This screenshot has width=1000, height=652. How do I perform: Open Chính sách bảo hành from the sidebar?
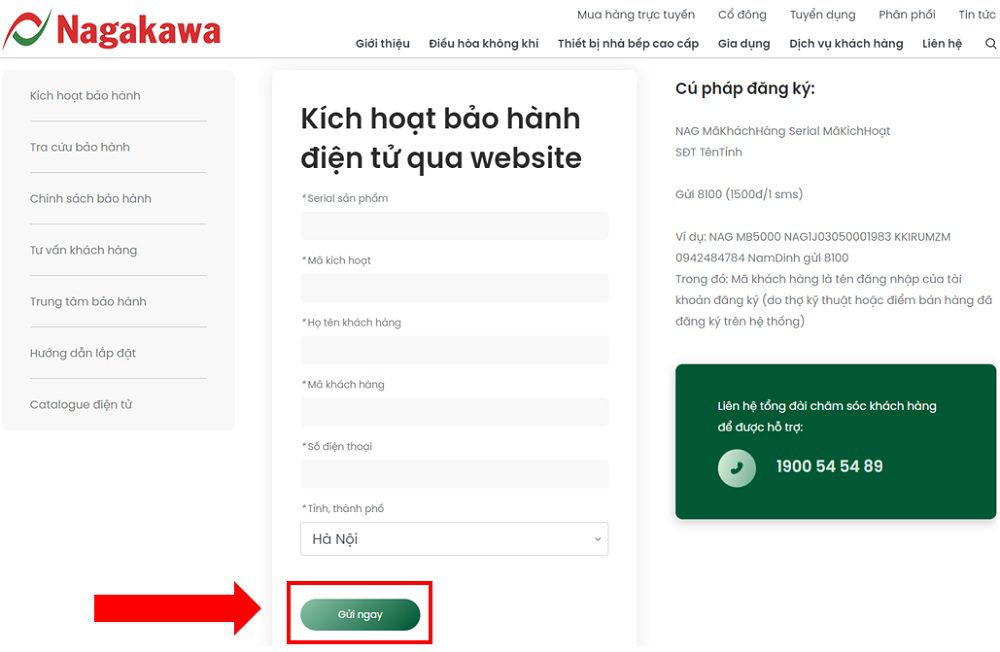90,198
